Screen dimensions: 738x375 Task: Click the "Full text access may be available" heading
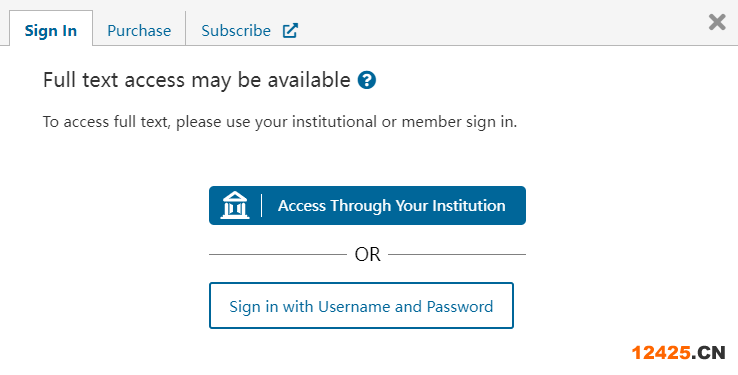196,80
